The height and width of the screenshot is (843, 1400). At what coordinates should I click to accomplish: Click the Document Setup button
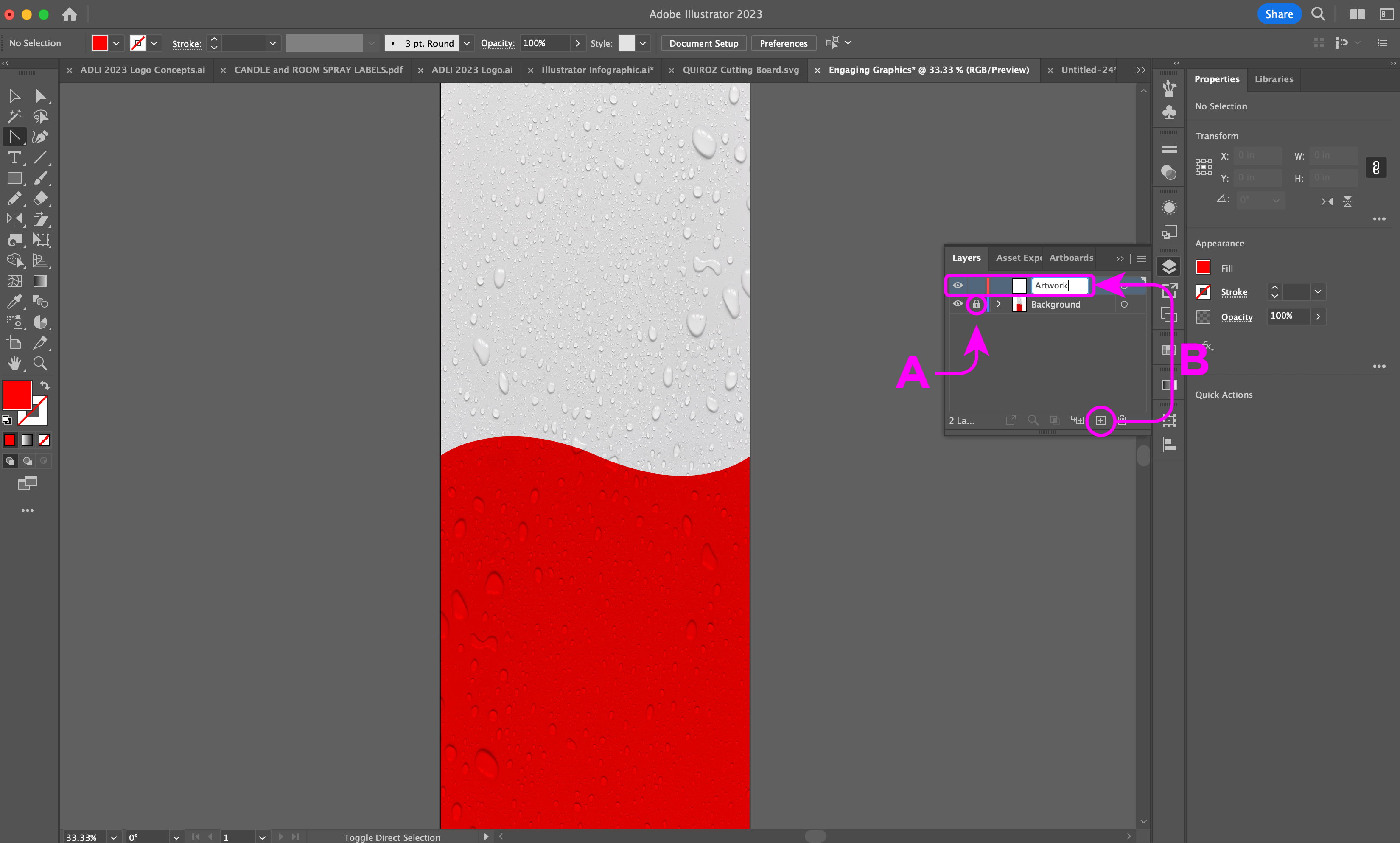tap(703, 43)
